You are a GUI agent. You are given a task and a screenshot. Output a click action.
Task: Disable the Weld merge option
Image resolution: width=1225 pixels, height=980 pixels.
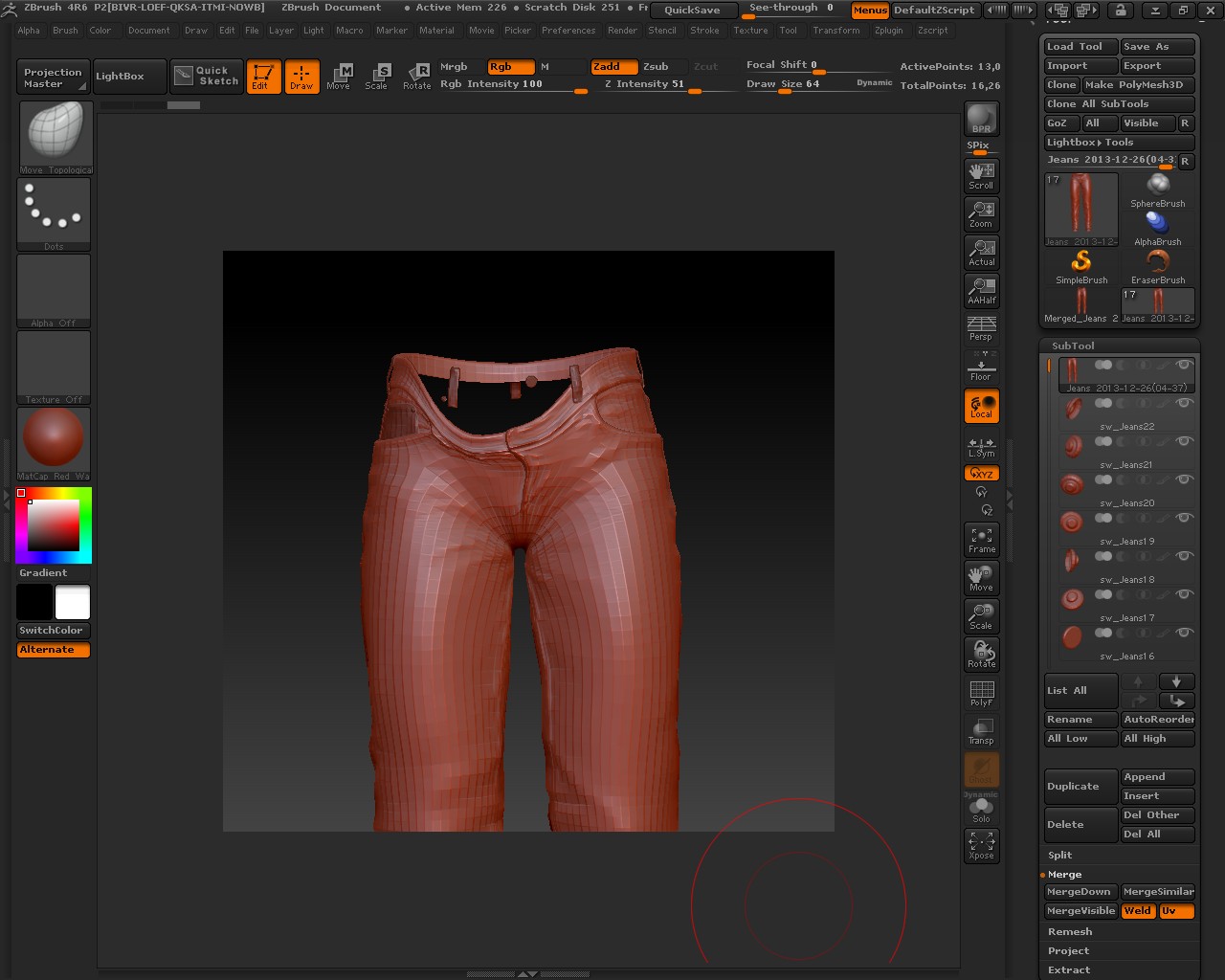tap(1138, 911)
